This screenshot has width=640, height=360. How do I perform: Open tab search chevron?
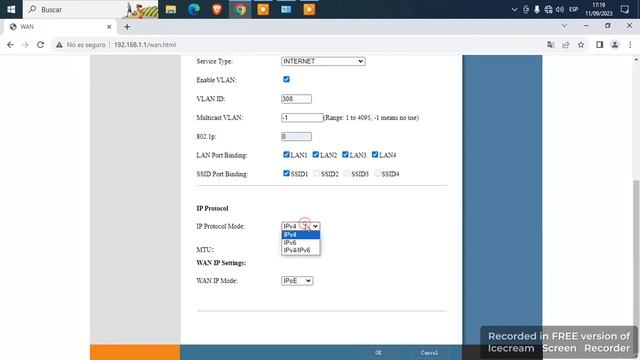(564, 26)
